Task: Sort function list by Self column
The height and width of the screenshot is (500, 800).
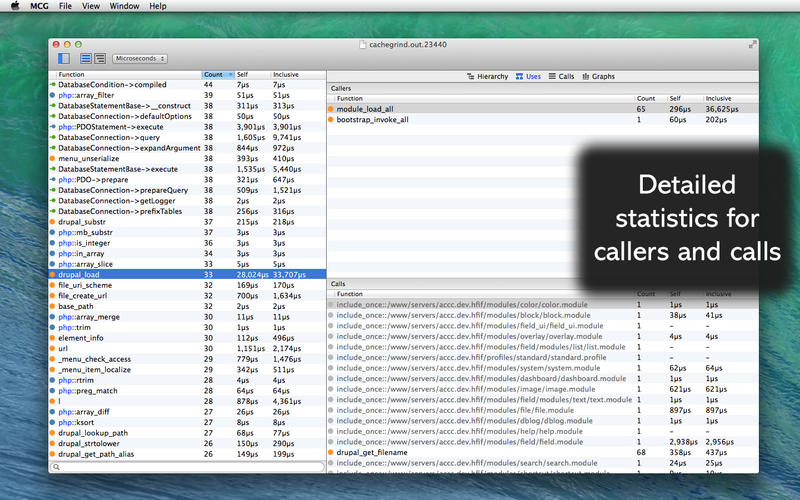Action: point(253,74)
